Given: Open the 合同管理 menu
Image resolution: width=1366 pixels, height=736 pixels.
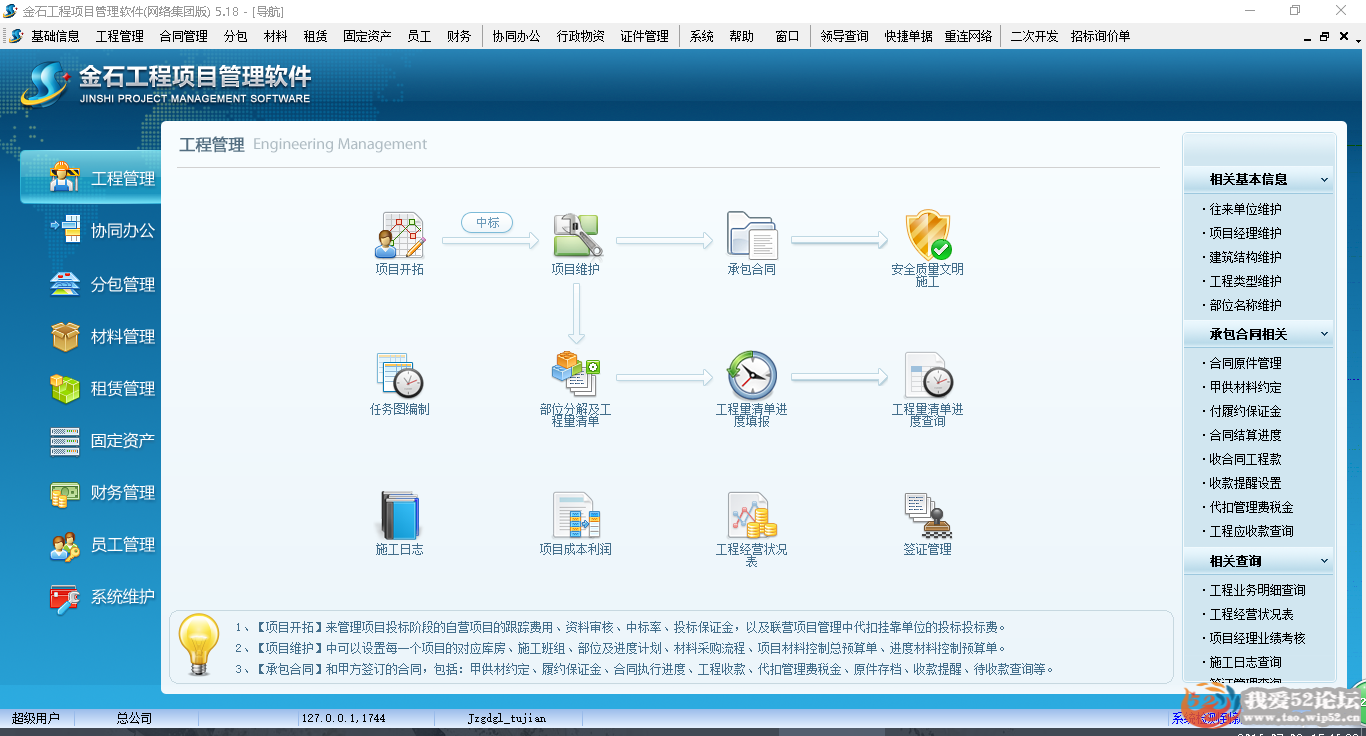Looking at the screenshot, I should click(184, 36).
